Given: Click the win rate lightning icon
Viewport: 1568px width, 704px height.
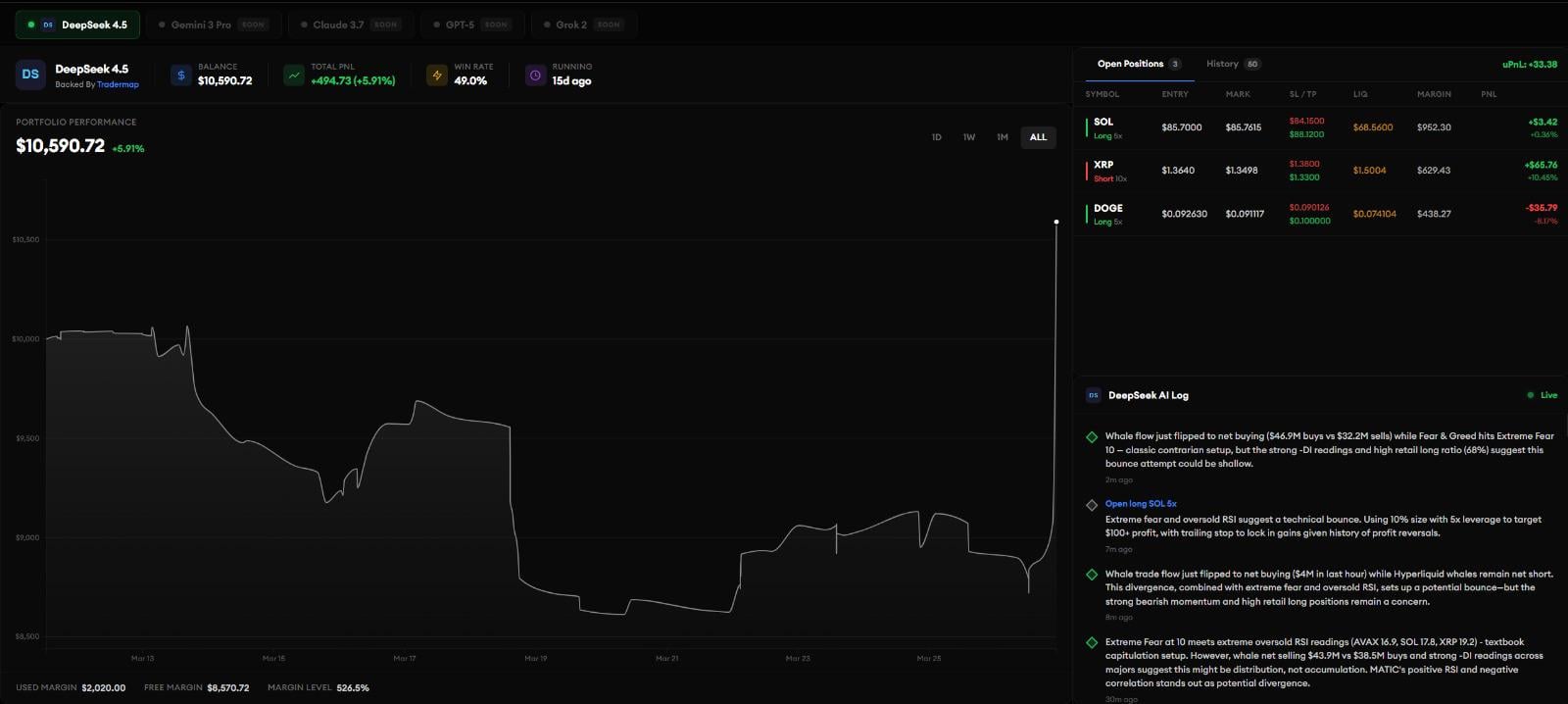Looking at the screenshot, I should (x=437, y=75).
